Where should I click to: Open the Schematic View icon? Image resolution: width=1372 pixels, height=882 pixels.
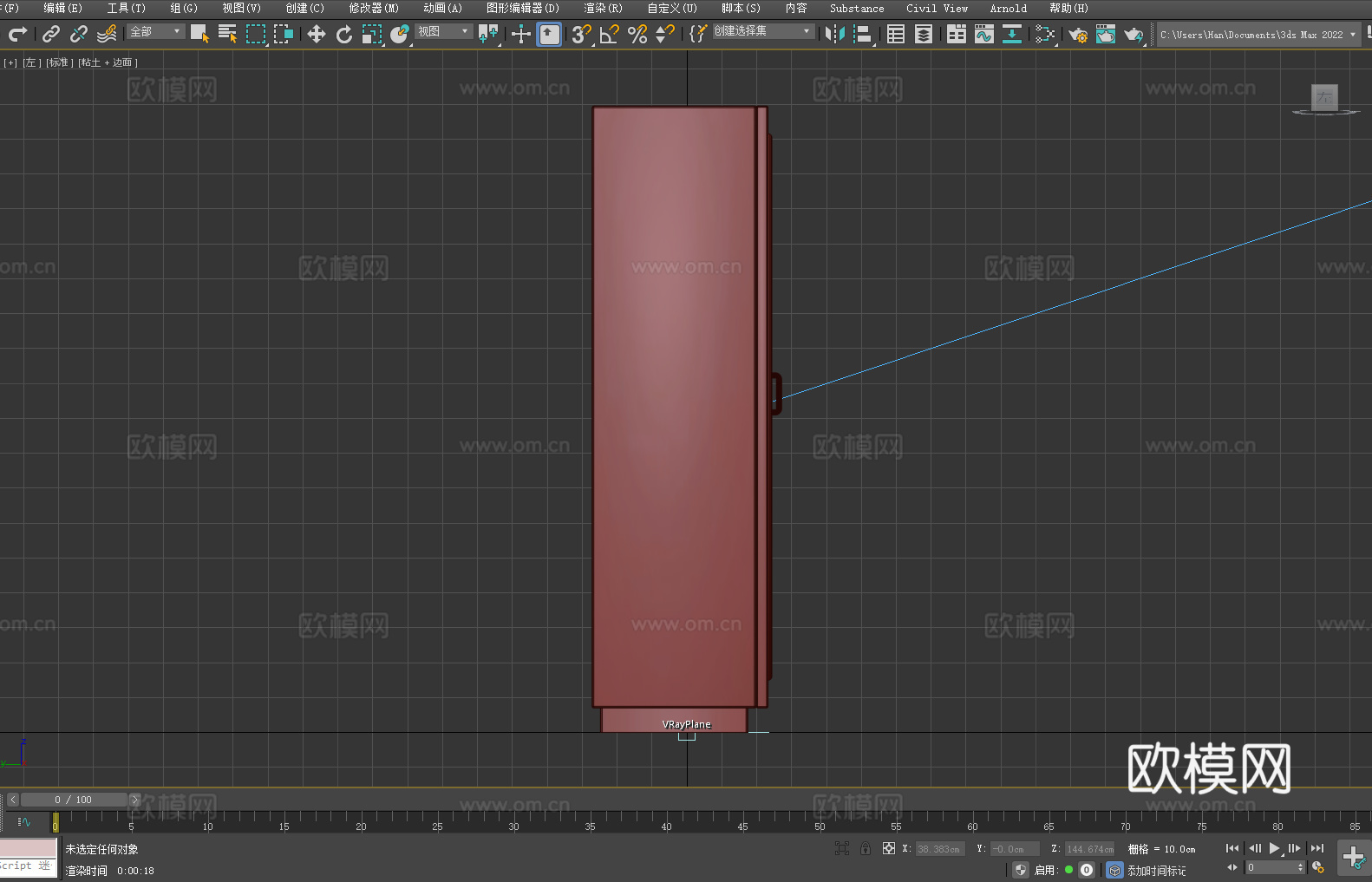(1012, 34)
